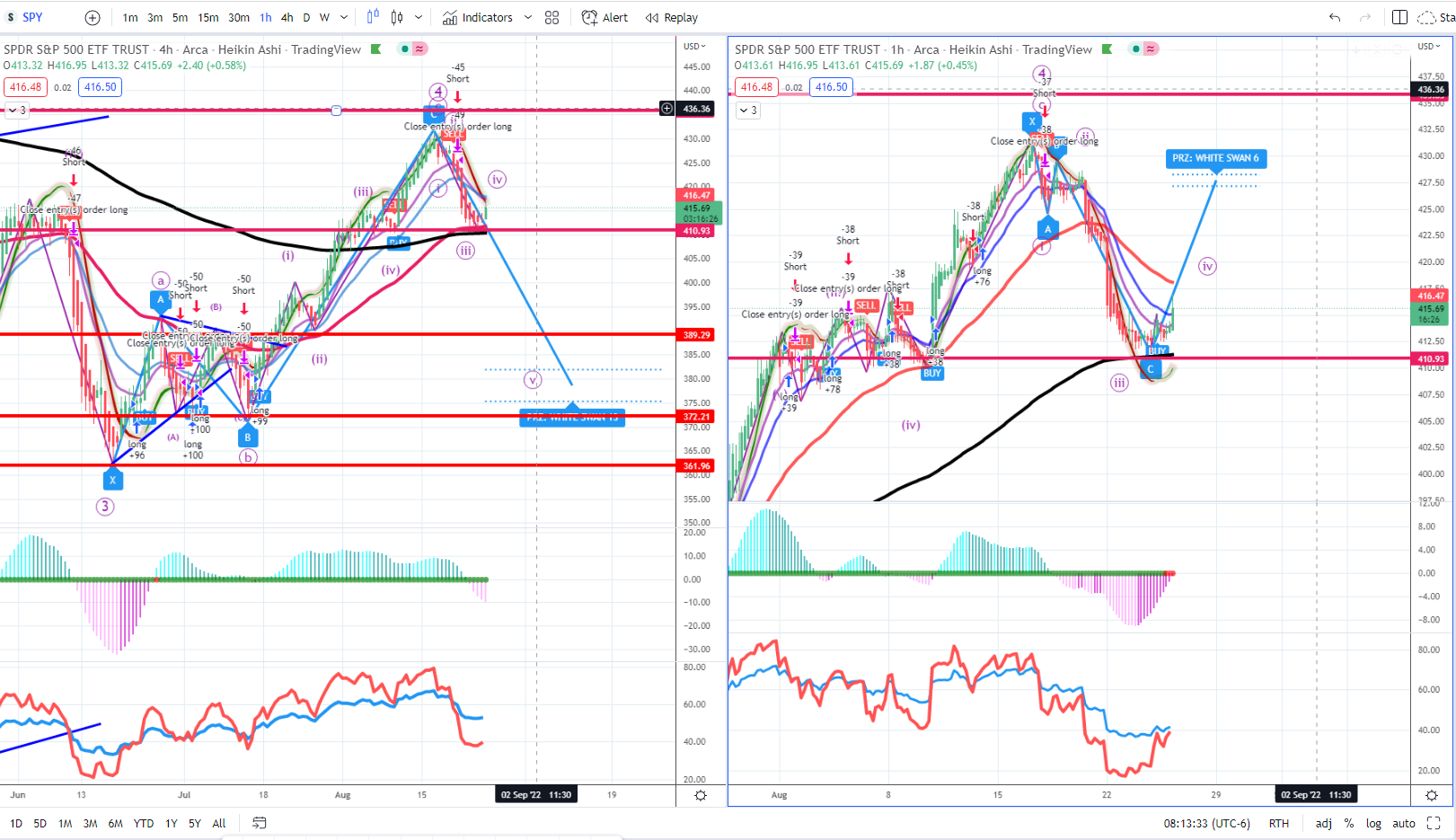Screen dimensions: 1456x840
Task: Open timezone menu 08:13:33 (UTC-6)
Action: [x=1207, y=823]
